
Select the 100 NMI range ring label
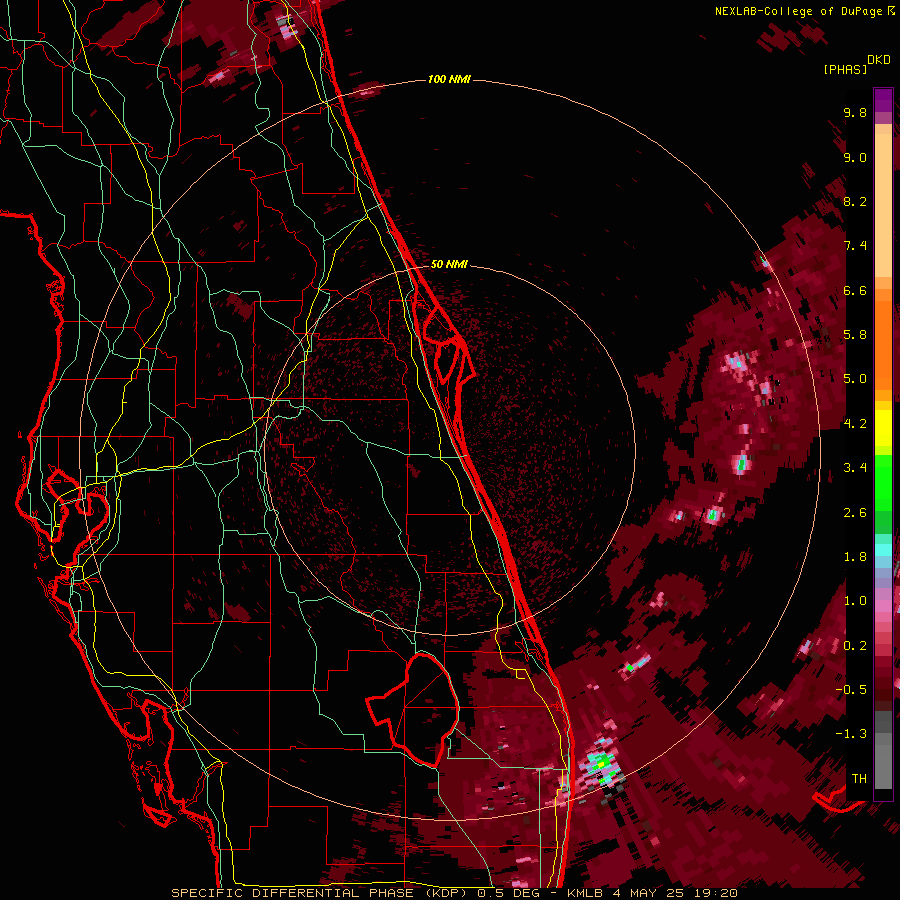click(x=449, y=79)
